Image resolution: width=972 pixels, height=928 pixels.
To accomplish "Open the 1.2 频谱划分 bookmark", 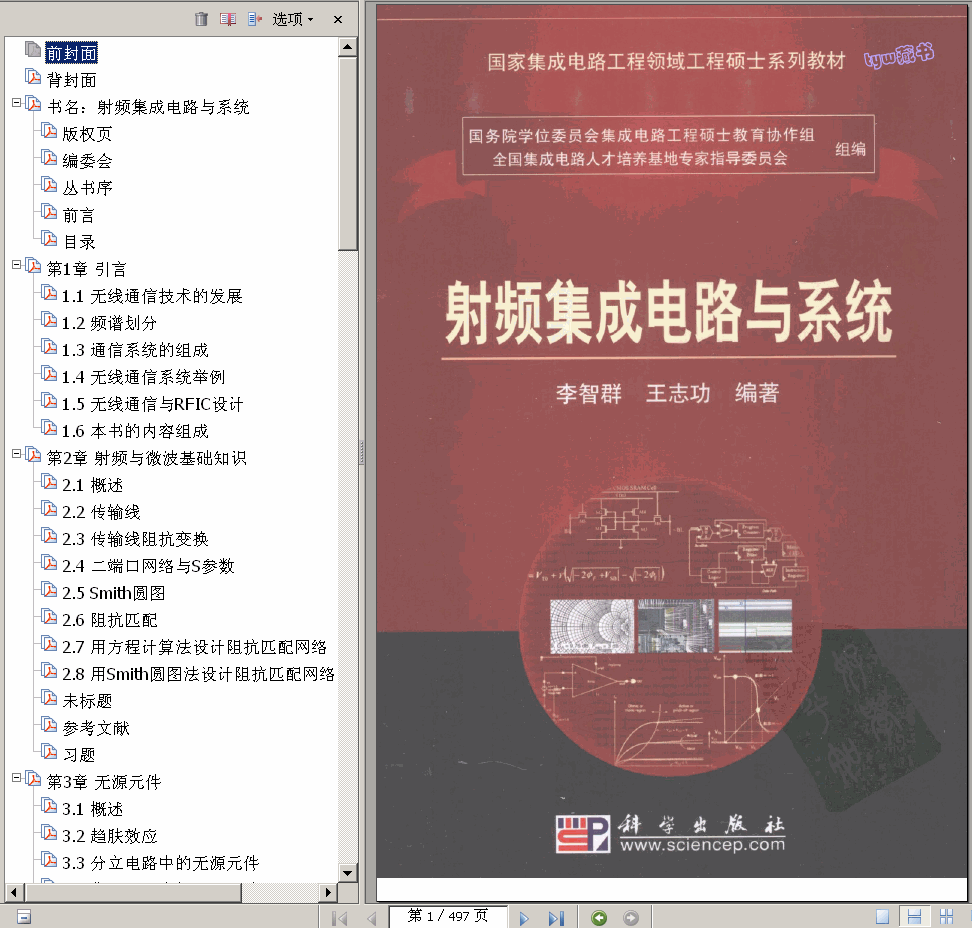I will 109,323.
